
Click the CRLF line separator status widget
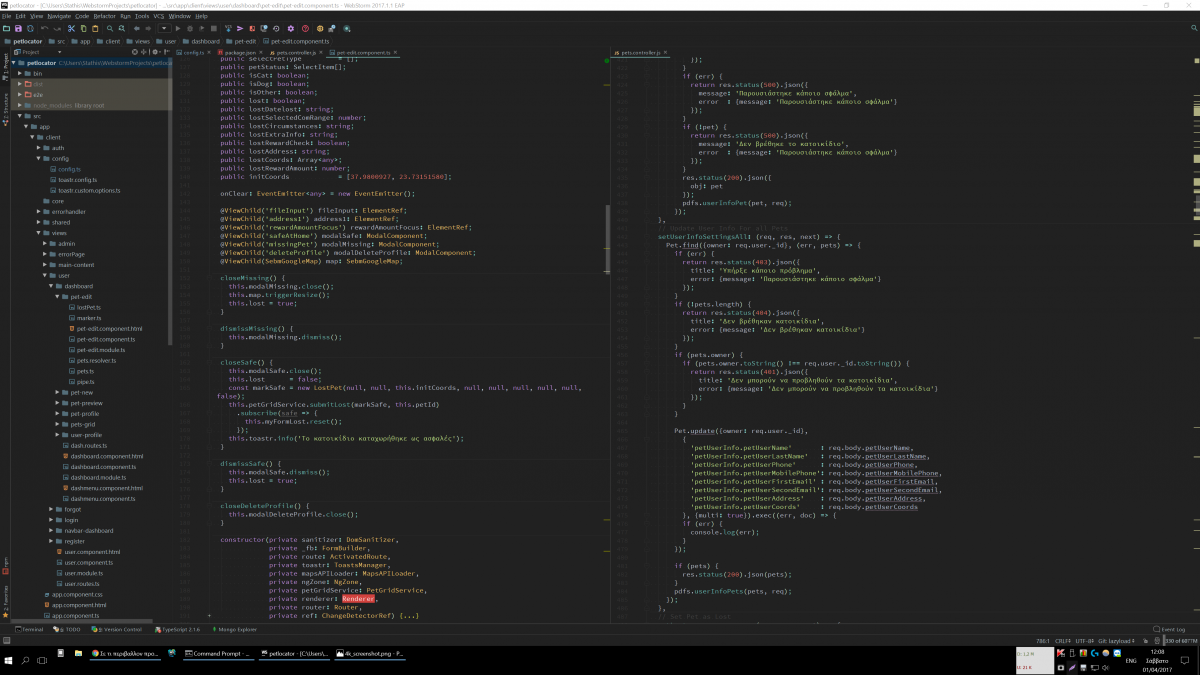(x=1061, y=640)
